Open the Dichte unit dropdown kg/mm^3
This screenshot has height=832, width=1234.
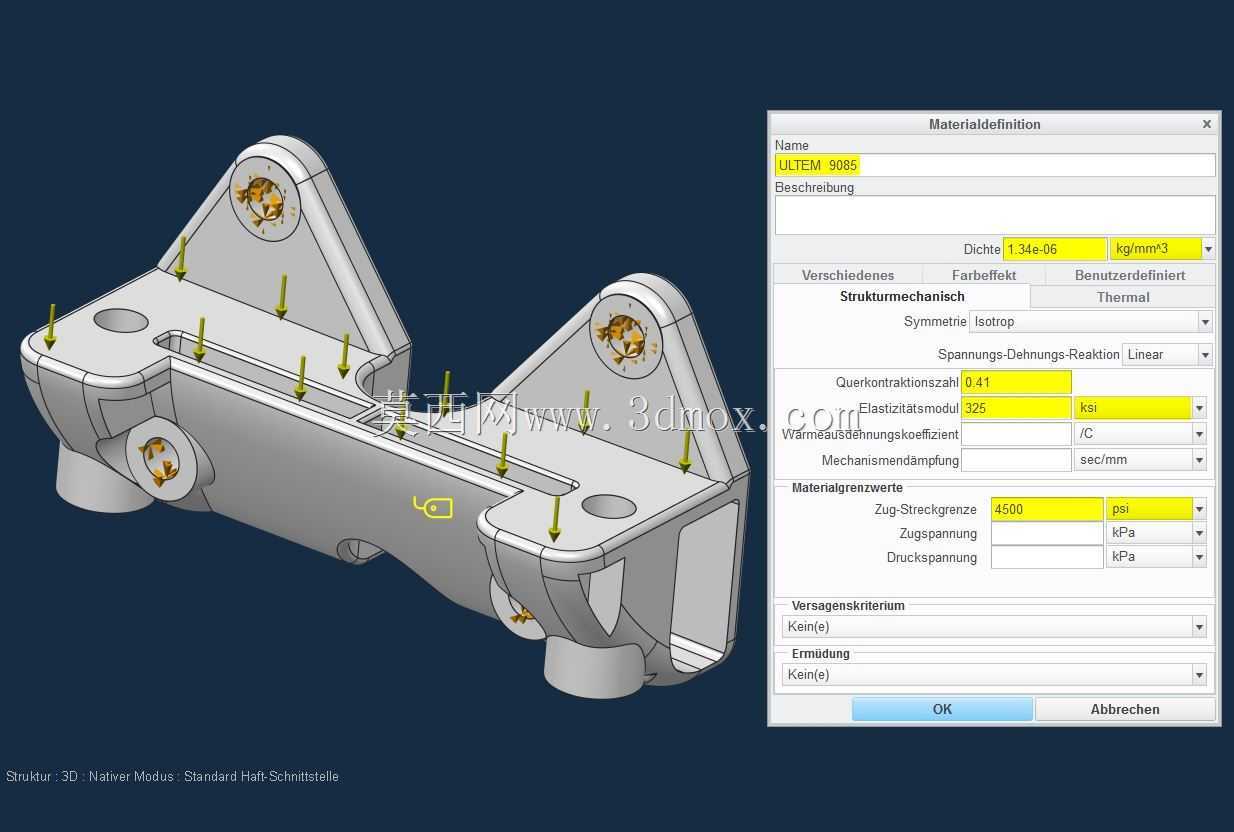point(1162,249)
